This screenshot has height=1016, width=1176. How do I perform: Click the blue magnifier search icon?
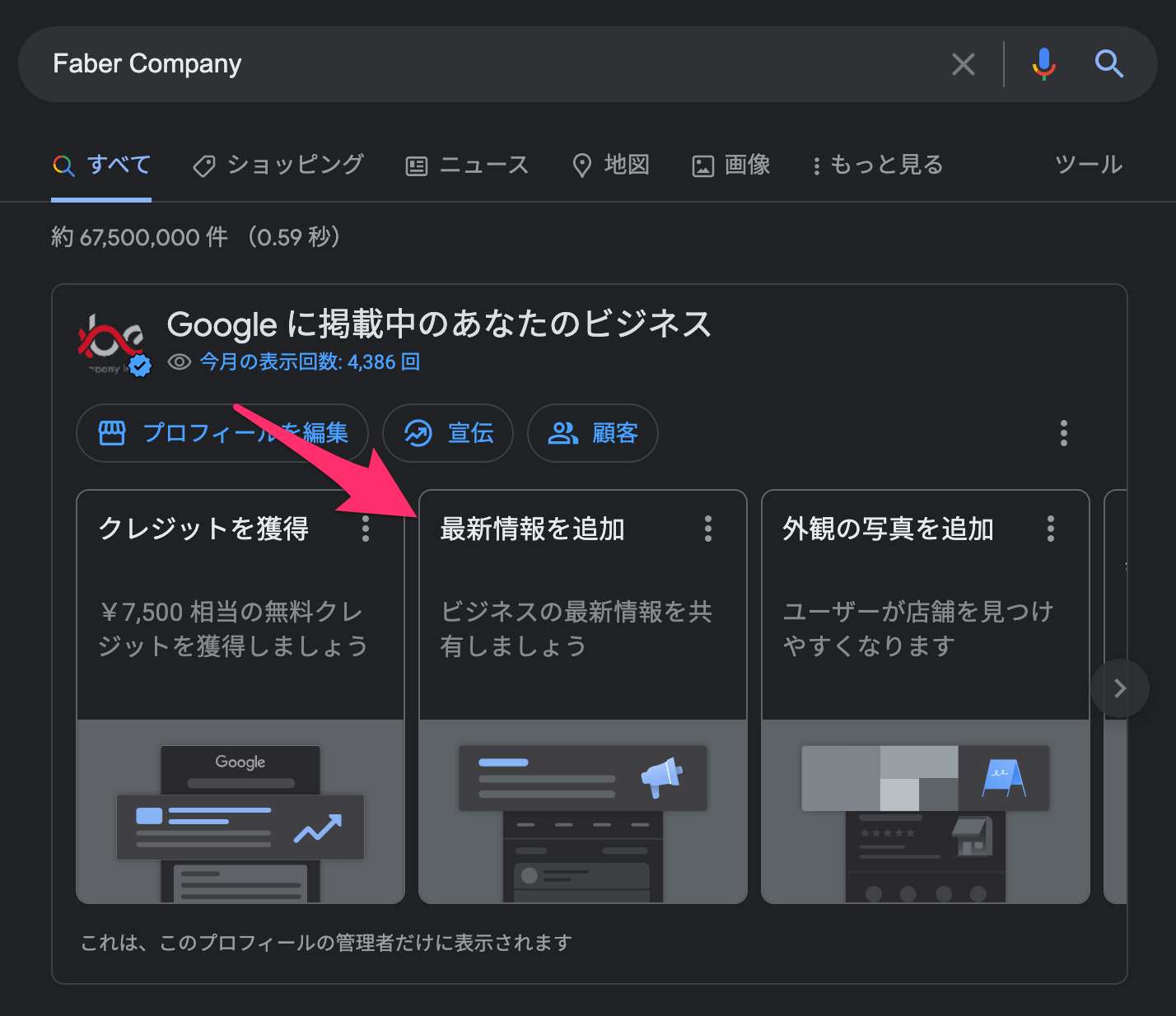coord(1108,63)
